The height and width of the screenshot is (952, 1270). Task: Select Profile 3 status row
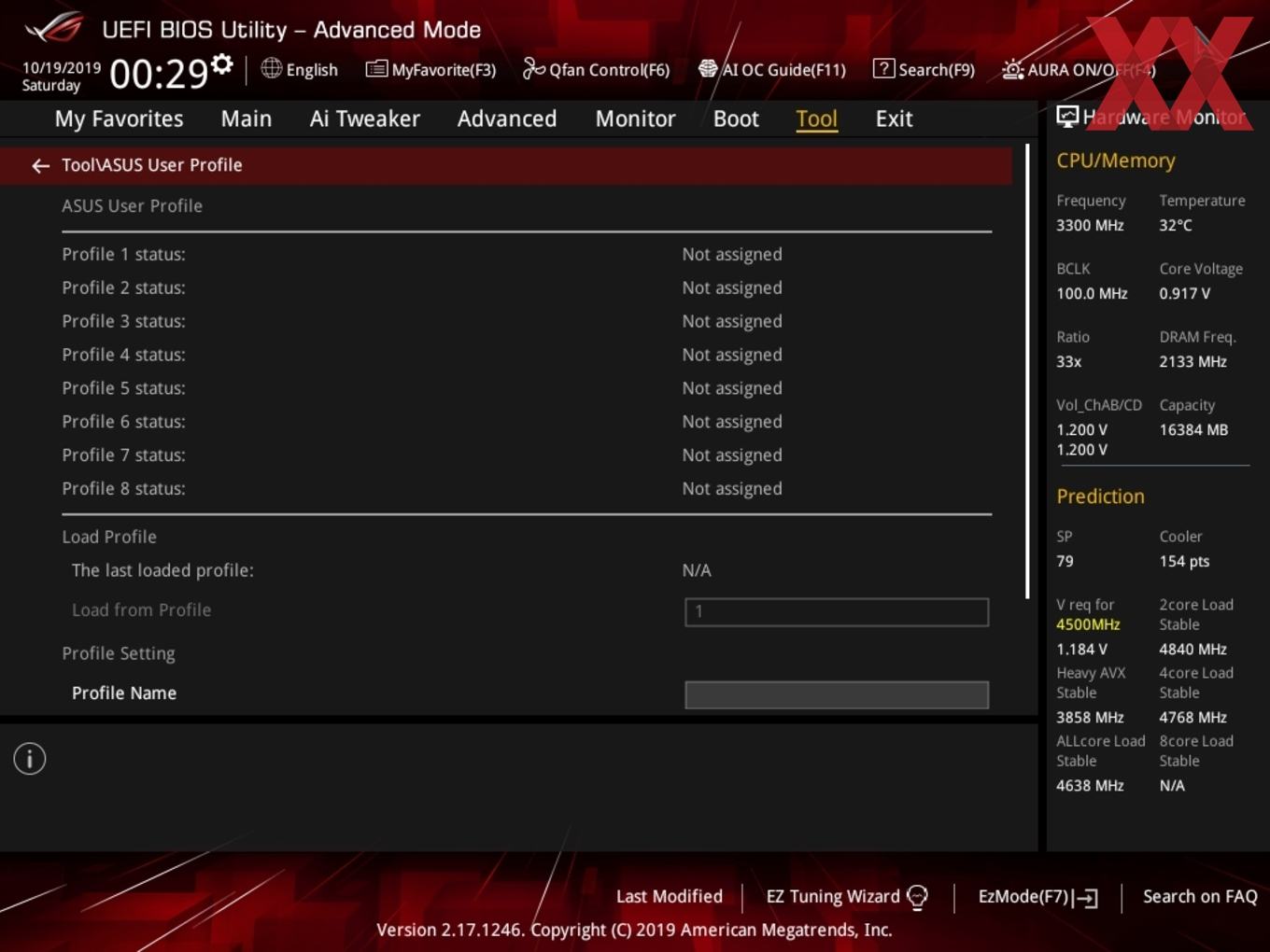[x=527, y=321]
